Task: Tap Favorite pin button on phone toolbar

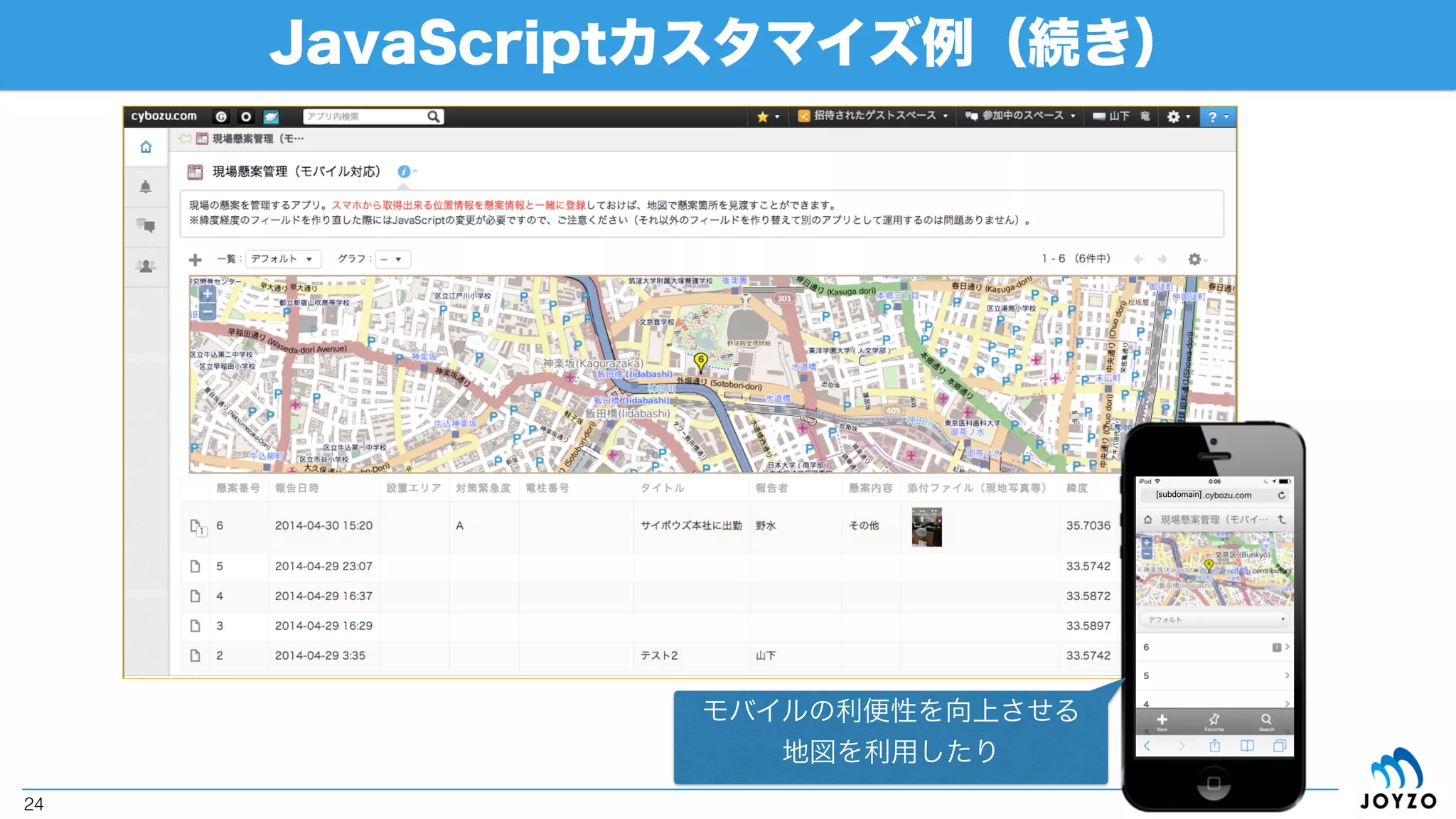Action: [x=1214, y=722]
